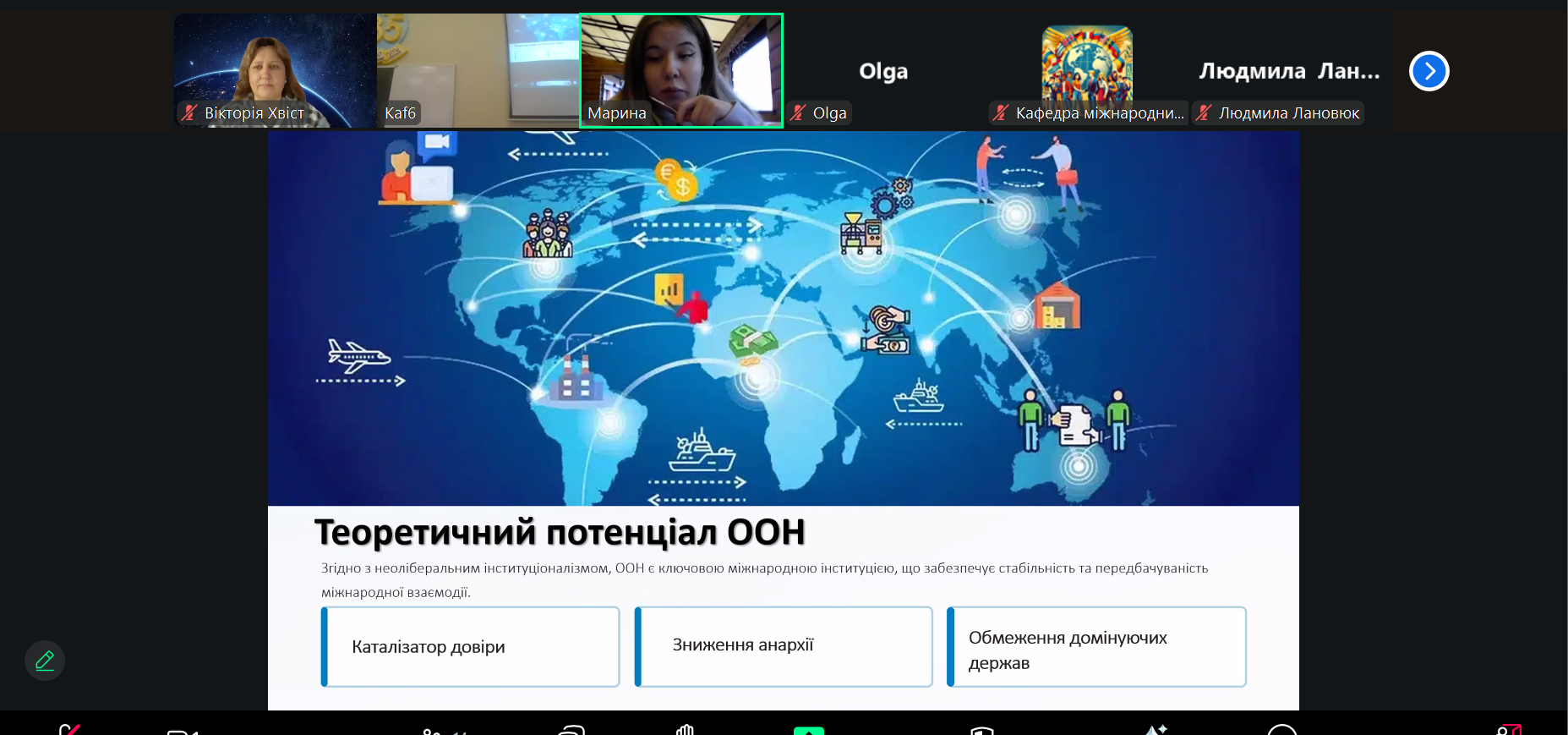Click the "Обмеження домінуючих держав" card text

tap(1068, 650)
